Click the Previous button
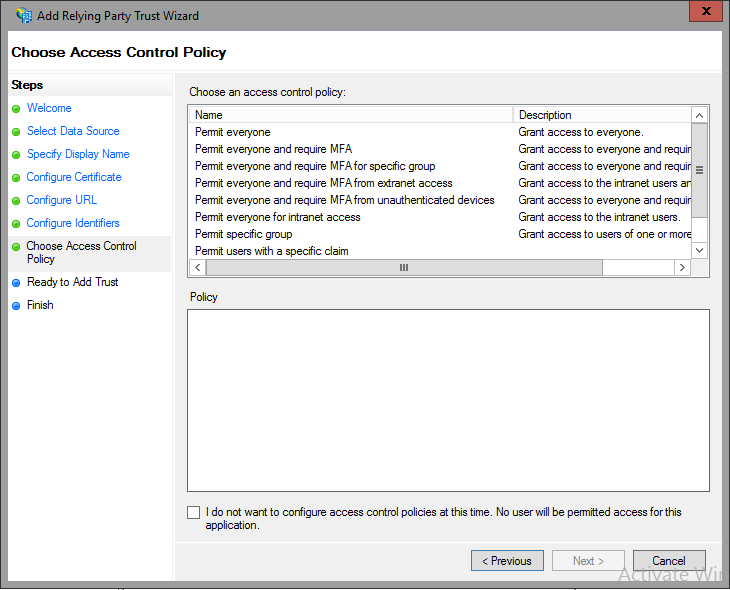 click(507, 561)
